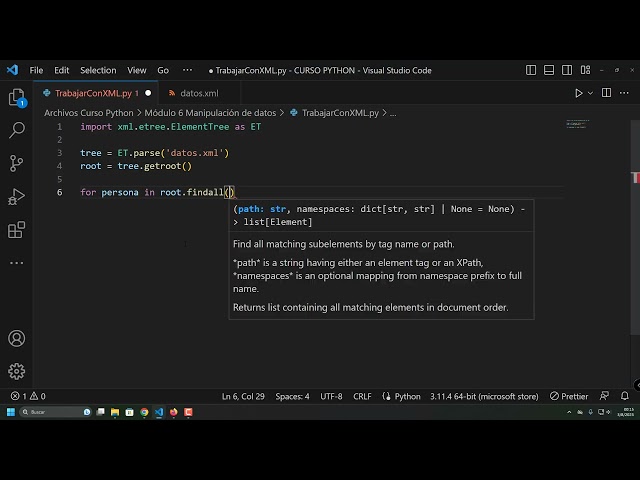Open the Source Control view
The image size is (640, 480).
(16, 163)
